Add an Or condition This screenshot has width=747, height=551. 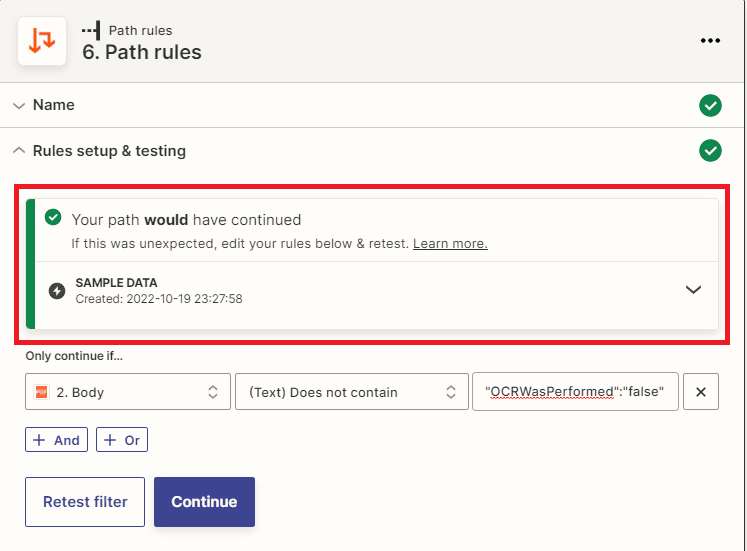coord(122,440)
